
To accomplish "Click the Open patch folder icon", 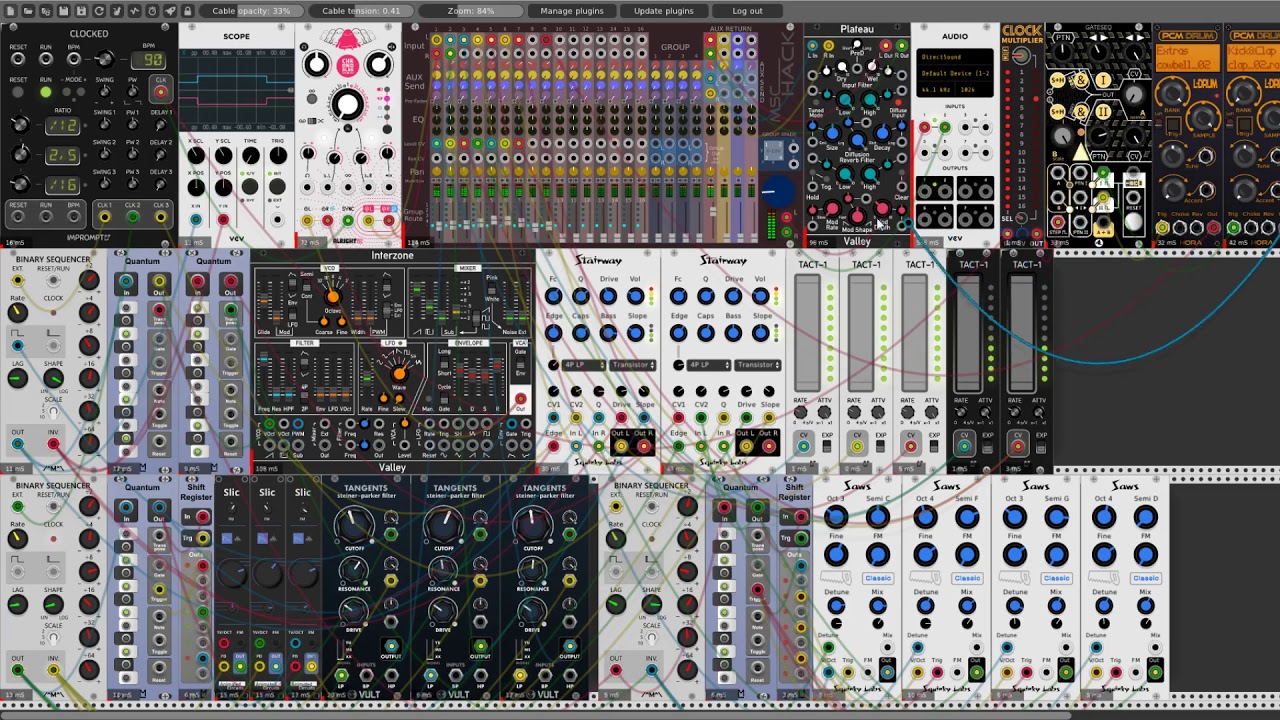I will (x=28, y=11).
